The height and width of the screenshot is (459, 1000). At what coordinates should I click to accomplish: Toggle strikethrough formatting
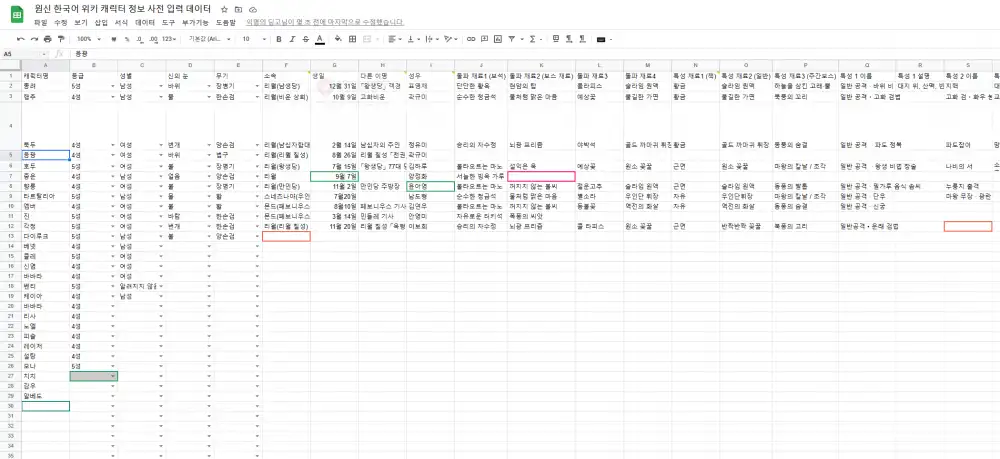click(305, 39)
